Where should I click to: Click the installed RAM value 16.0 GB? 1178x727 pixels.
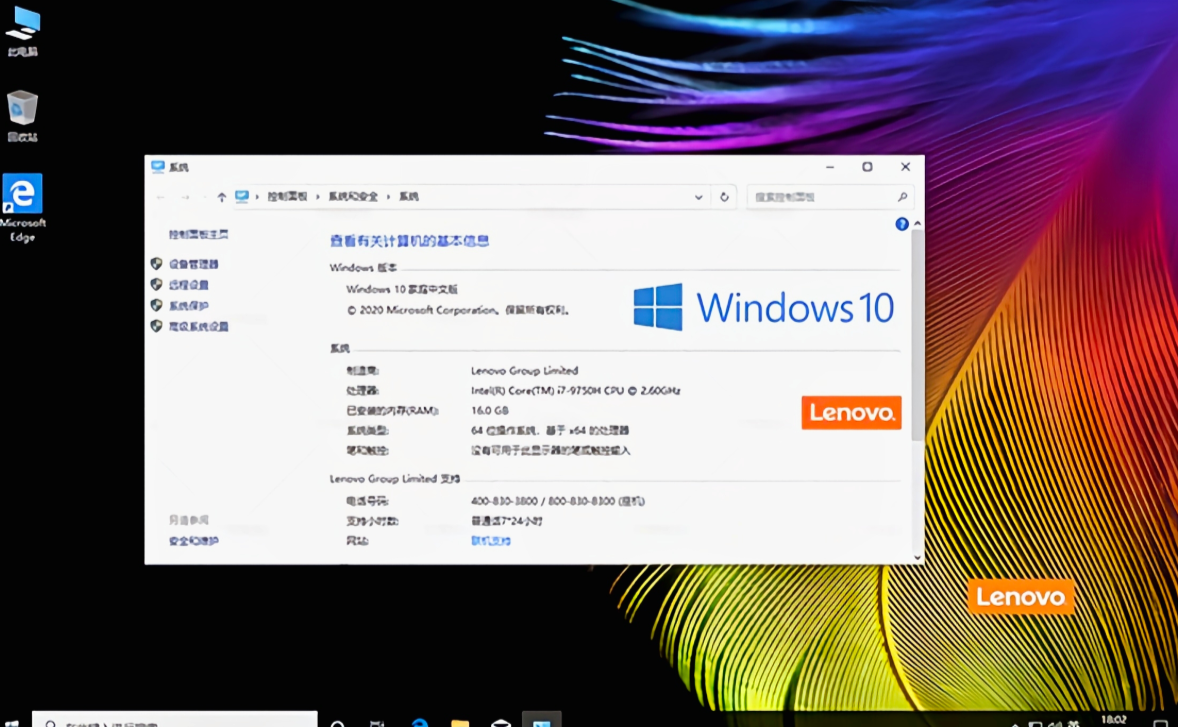[490, 411]
